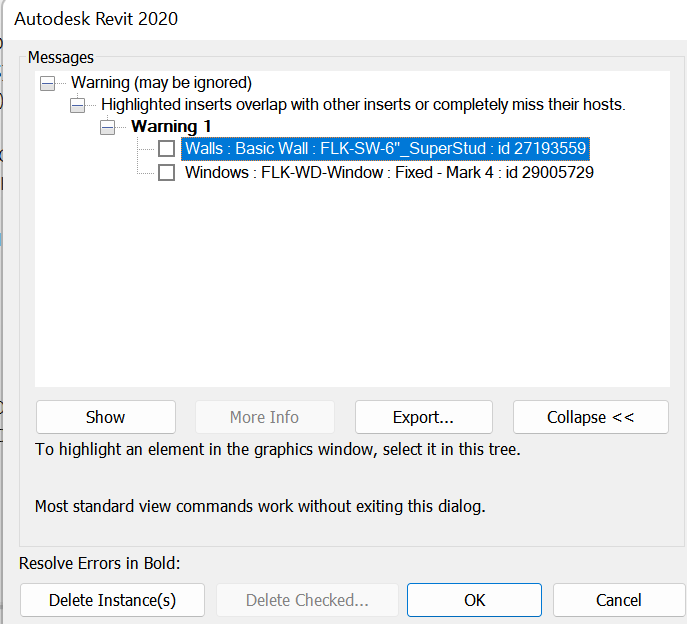Collapse the 'Warning (may be ignored)' tree node
The image size is (687, 624).
pos(47,83)
